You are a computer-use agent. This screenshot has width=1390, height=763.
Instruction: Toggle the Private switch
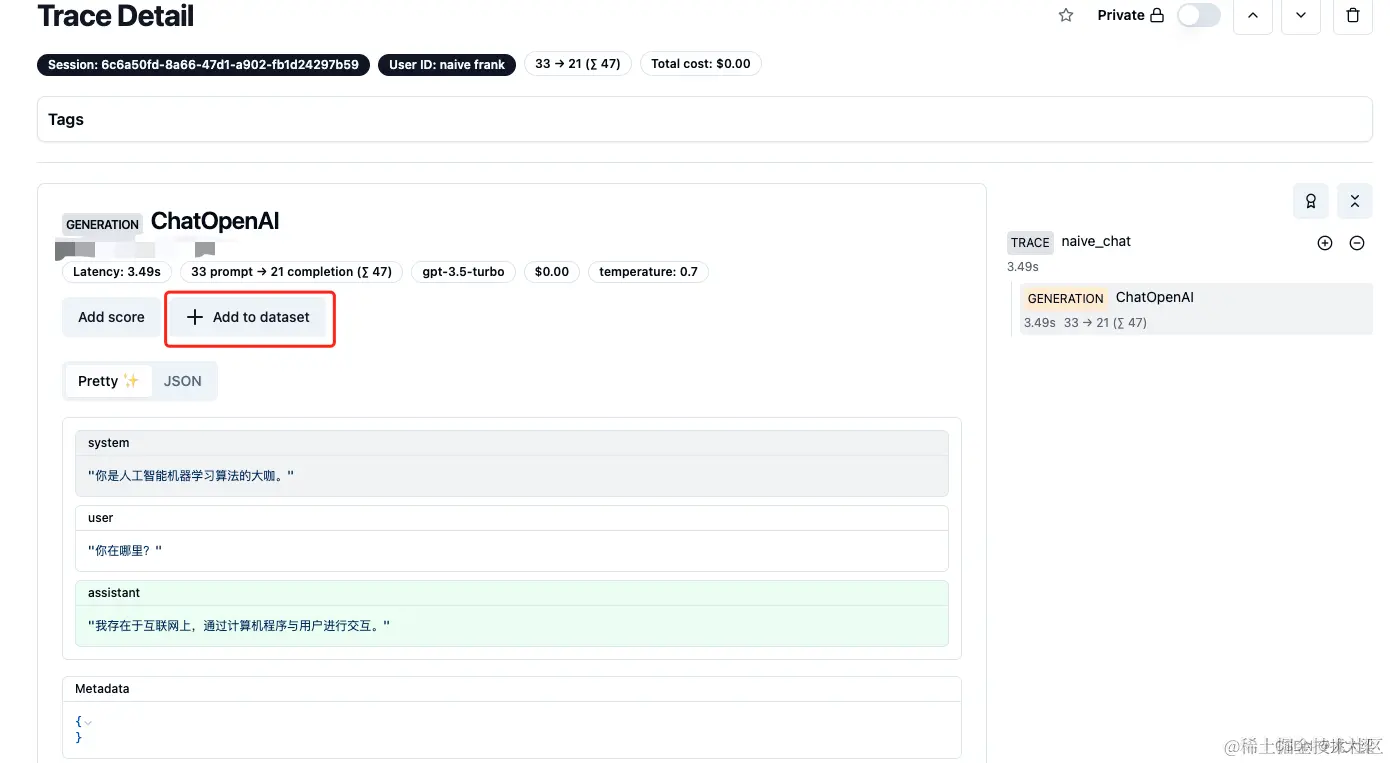[1198, 15]
